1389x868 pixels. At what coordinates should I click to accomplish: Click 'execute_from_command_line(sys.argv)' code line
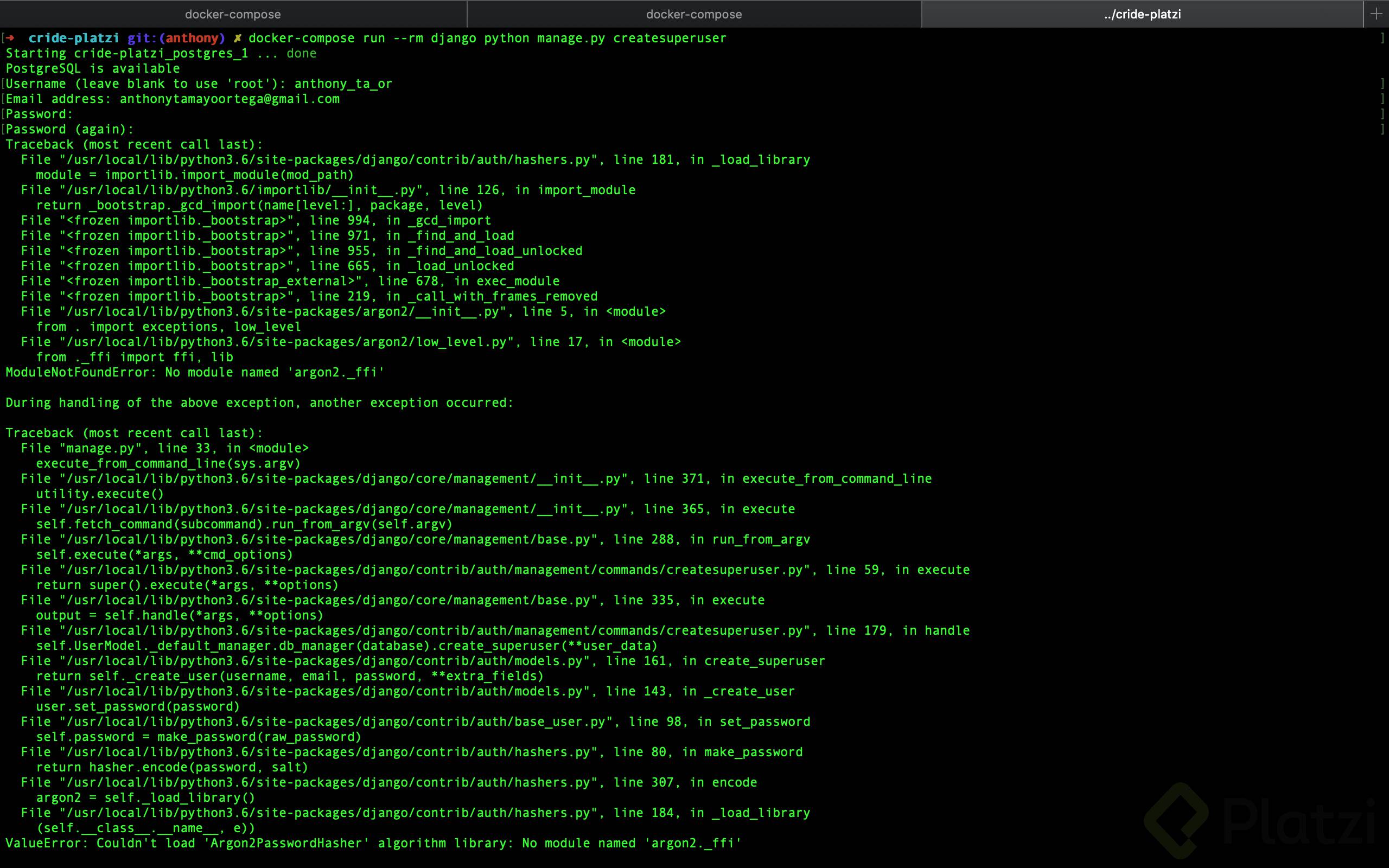(168, 464)
